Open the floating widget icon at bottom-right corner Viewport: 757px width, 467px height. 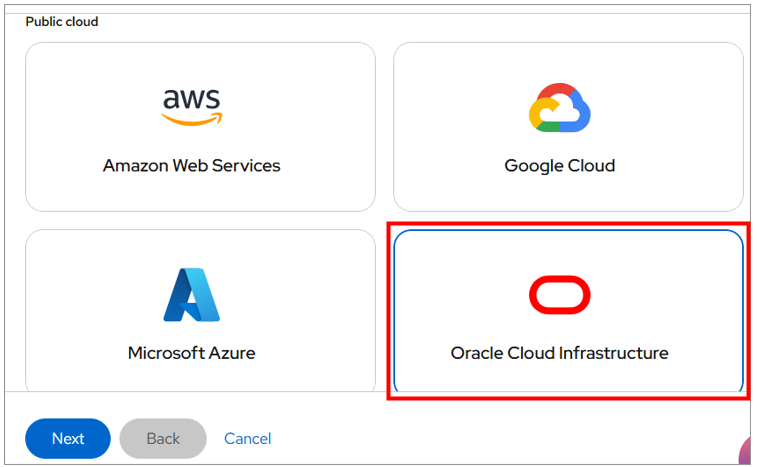coord(746,452)
